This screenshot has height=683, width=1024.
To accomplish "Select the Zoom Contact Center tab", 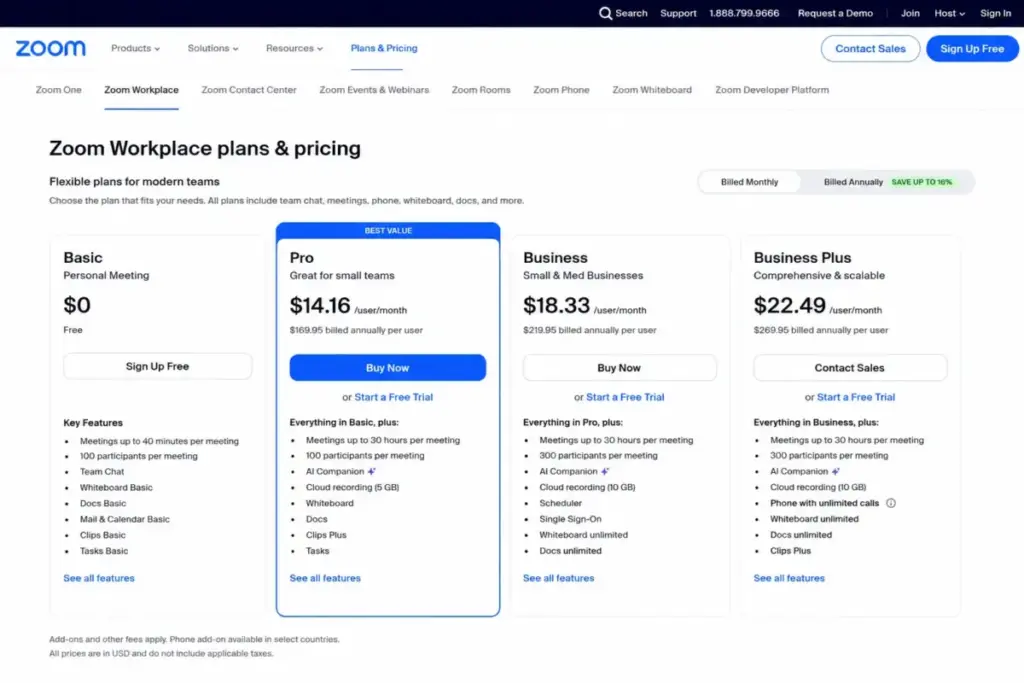I will (x=249, y=90).
